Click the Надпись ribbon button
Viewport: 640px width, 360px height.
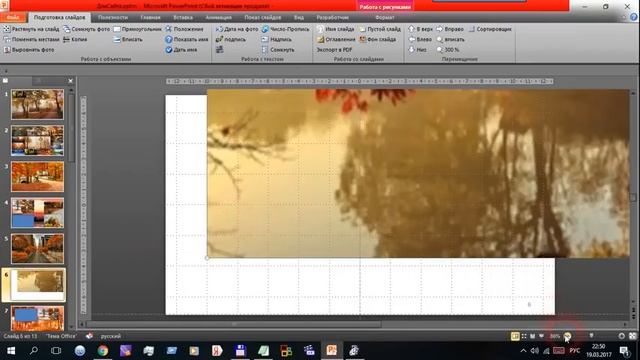tap(277, 39)
